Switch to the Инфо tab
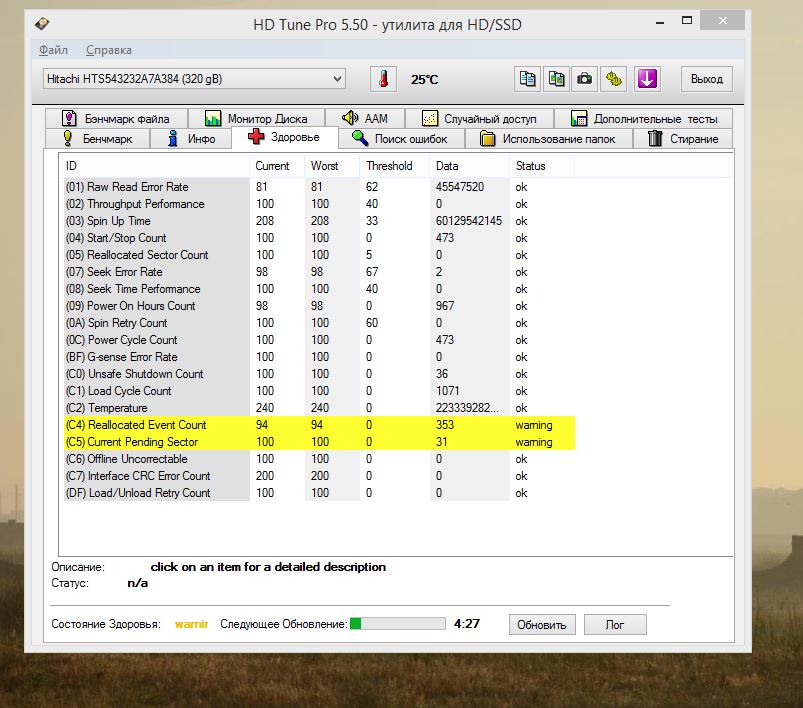The image size is (803, 708). pyautogui.click(x=191, y=139)
